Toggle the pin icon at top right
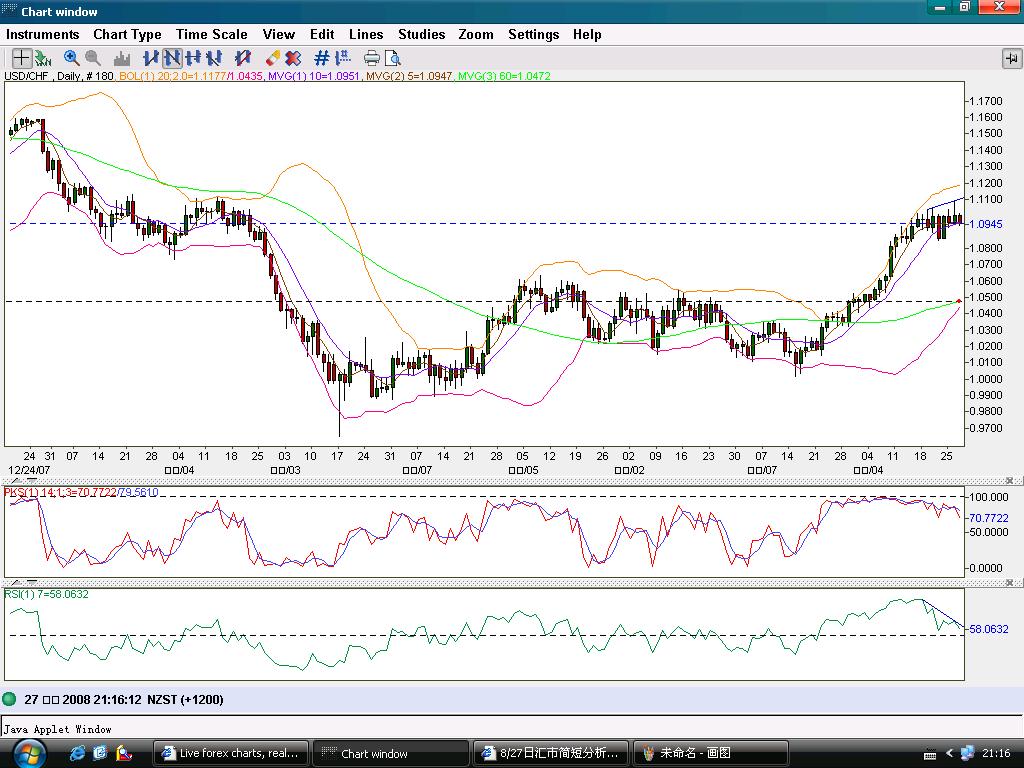1024x768 pixels. click(x=1011, y=58)
